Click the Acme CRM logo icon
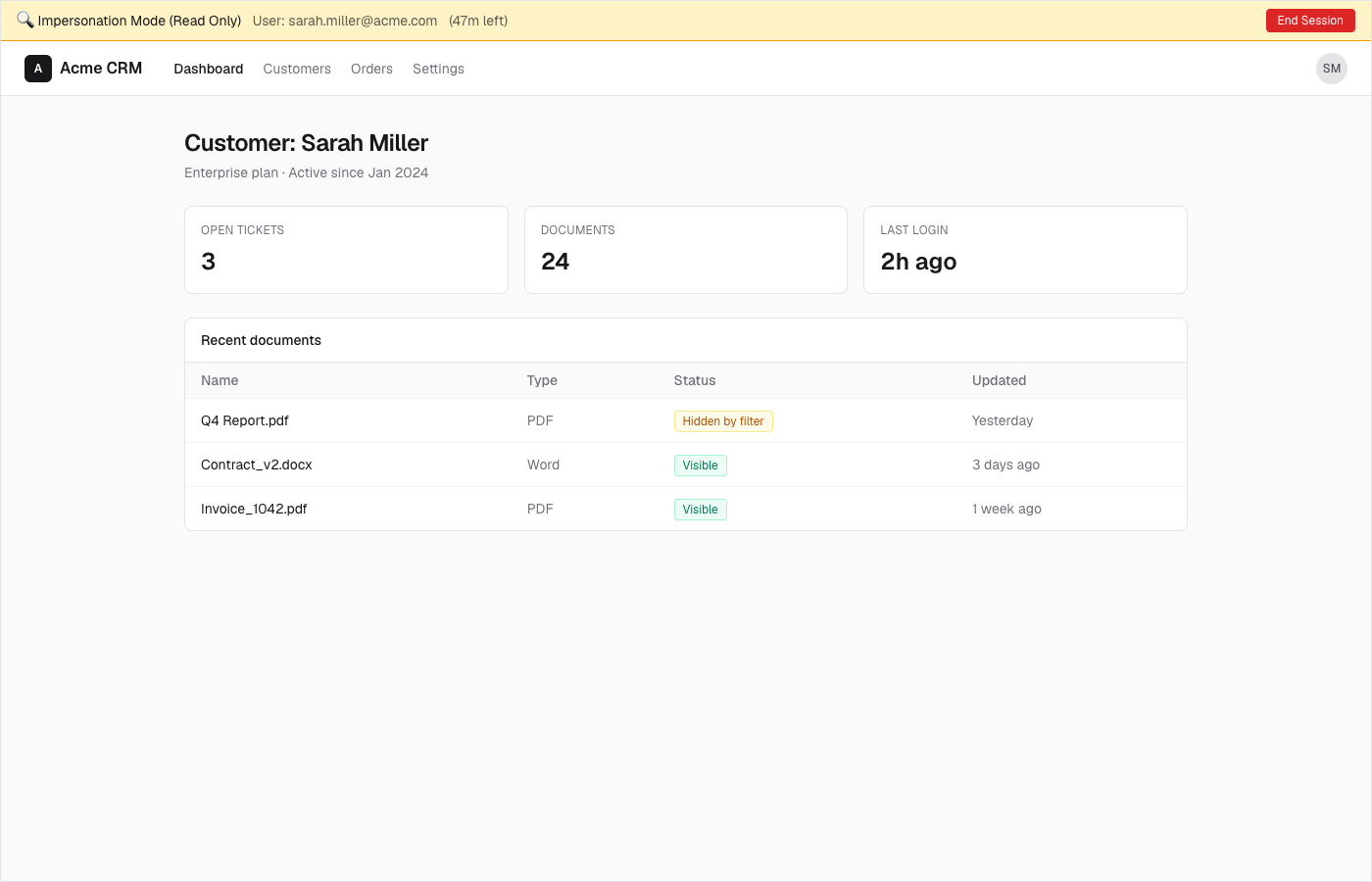 tap(38, 69)
